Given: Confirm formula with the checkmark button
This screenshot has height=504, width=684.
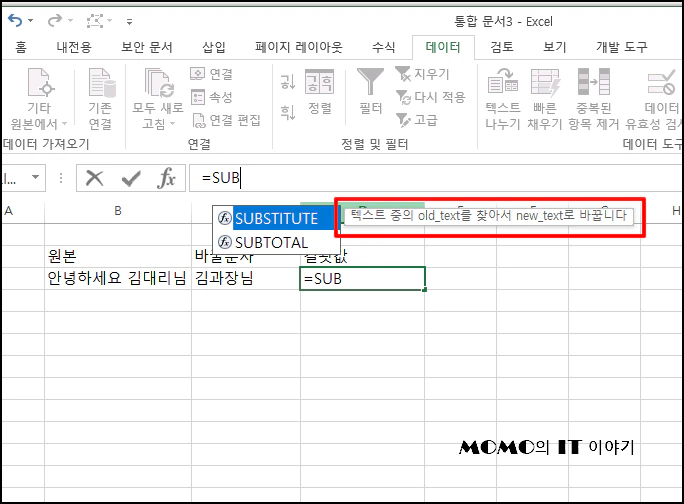Looking at the screenshot, I should point(131,178).
